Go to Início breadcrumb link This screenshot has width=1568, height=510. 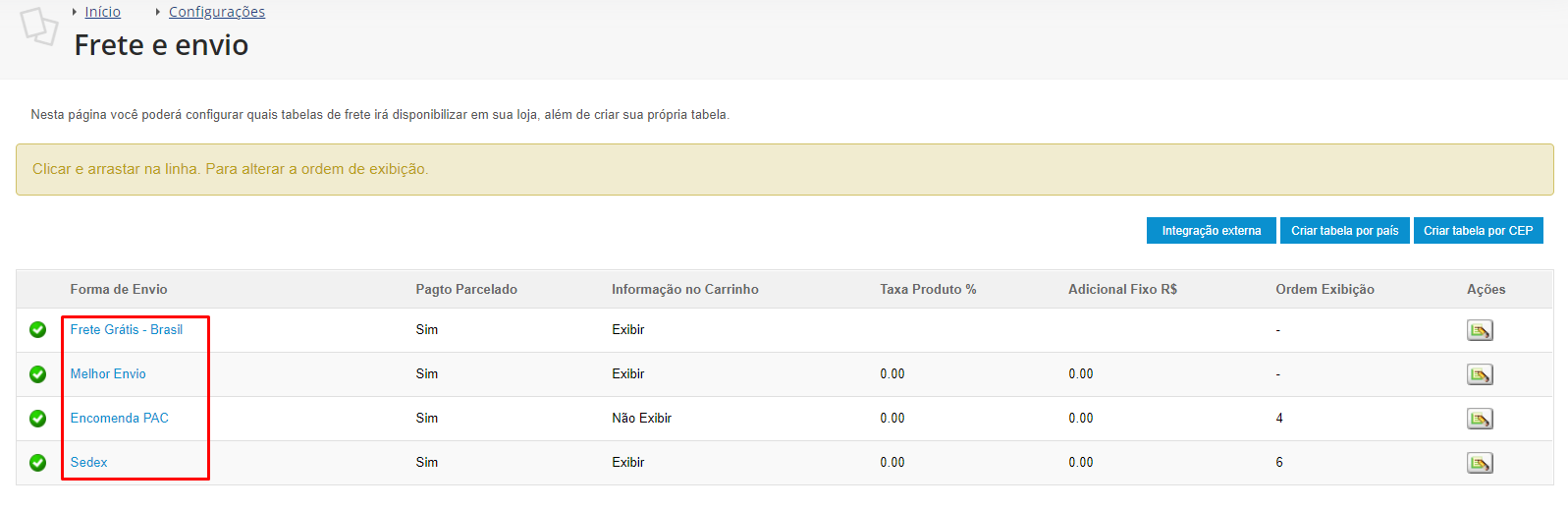tap(102, 12)
